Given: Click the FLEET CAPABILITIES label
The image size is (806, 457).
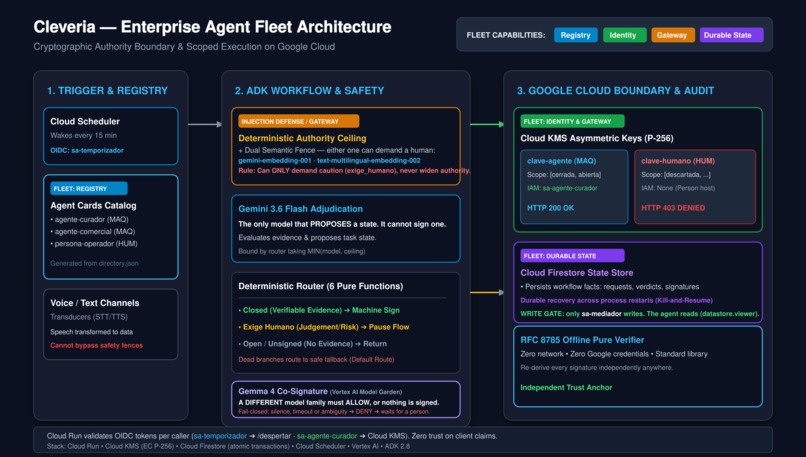Looking at the screenshot, I should coord(505,35).
